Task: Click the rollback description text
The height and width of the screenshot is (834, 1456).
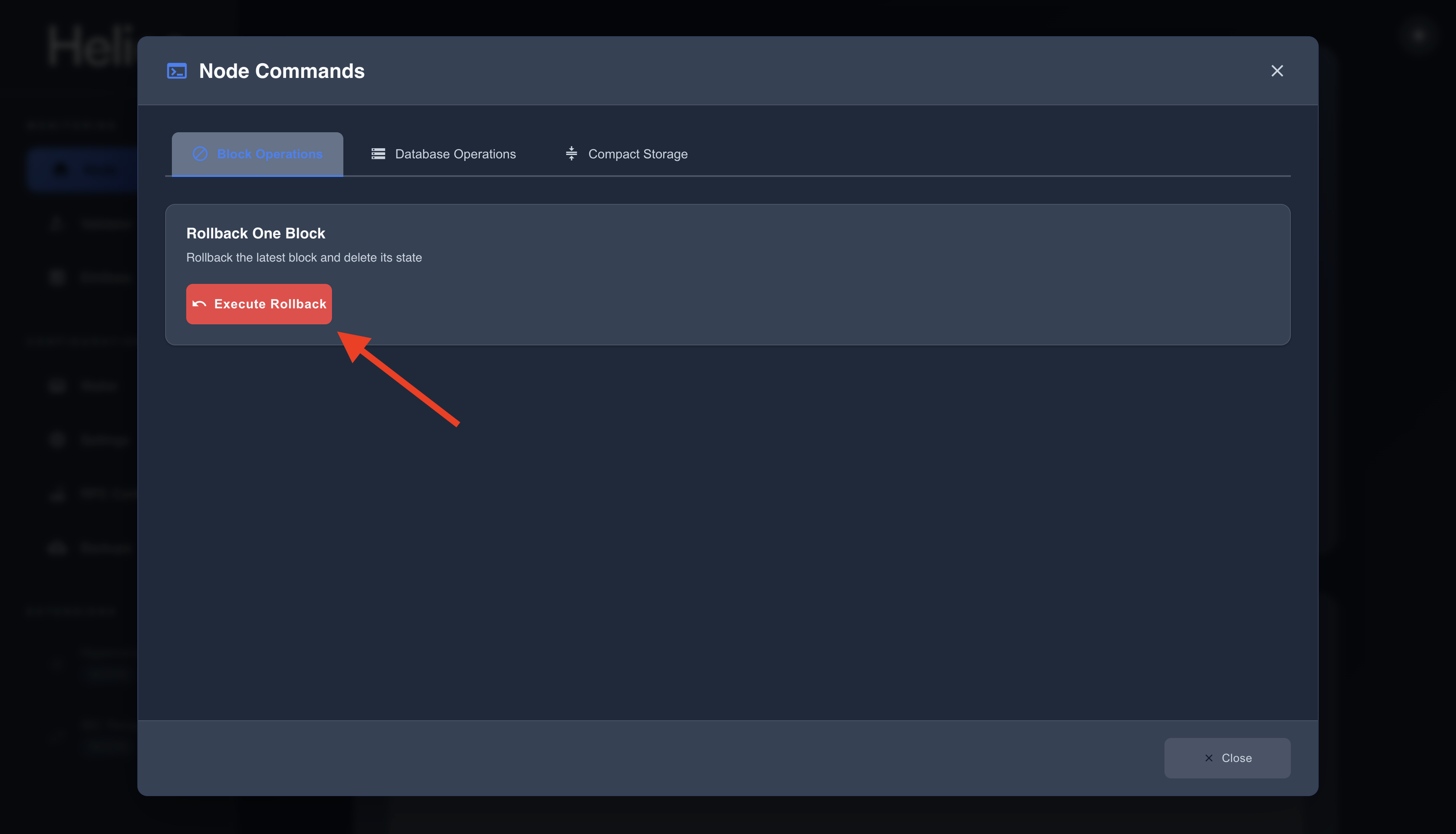Action: click(x=304, y=258)
